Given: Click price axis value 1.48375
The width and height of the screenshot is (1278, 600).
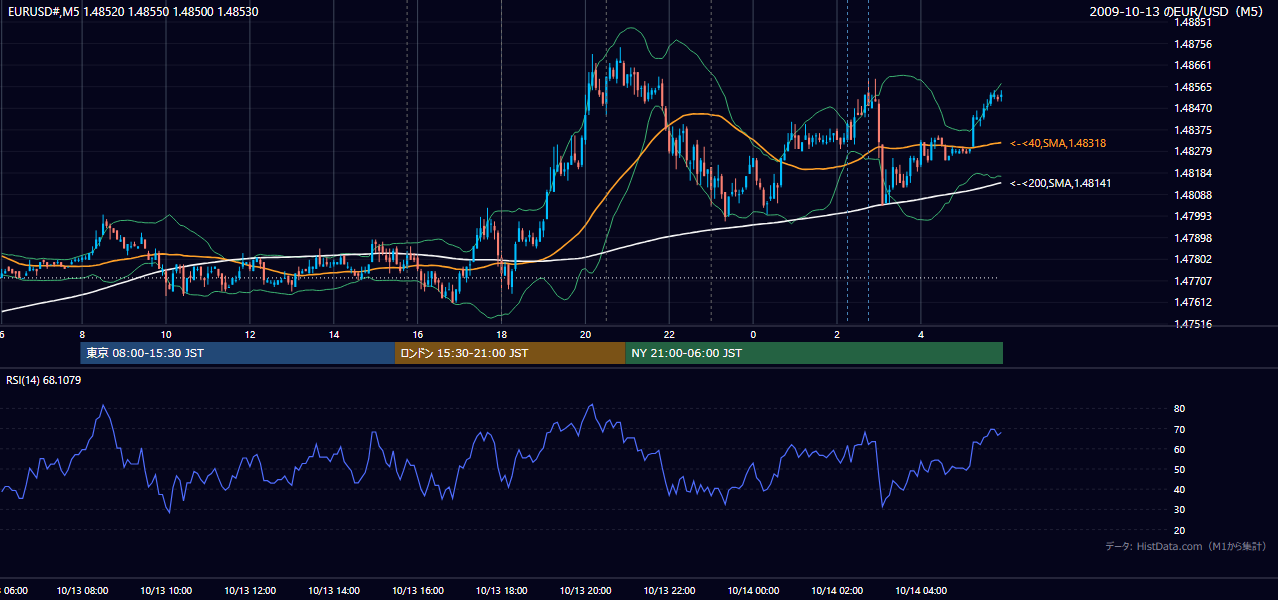Looking at the screenshot, I should click(x=1193, y=130).
